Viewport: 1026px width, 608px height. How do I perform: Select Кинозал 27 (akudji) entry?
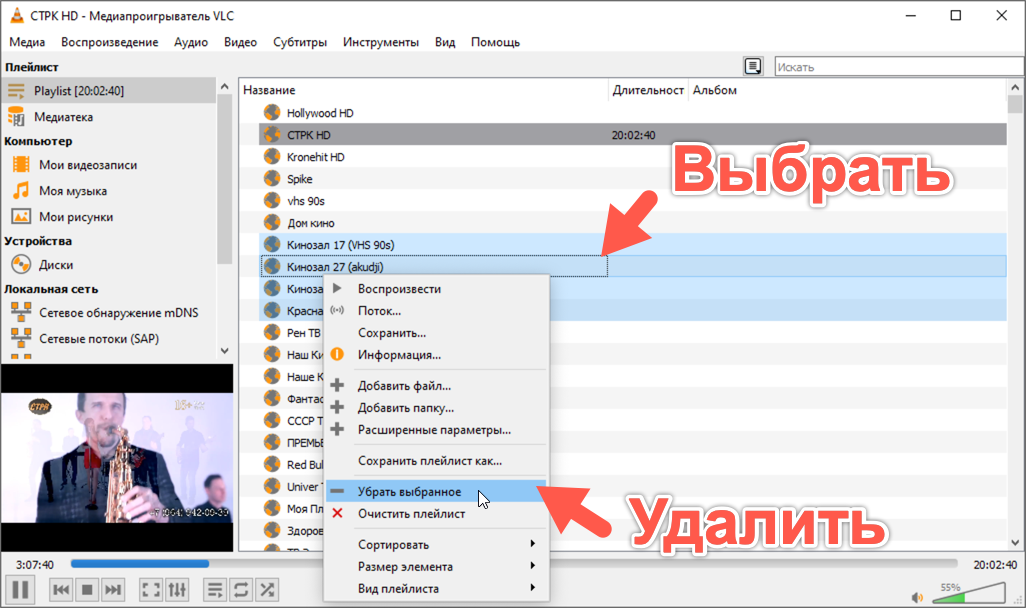click(335, 267)
